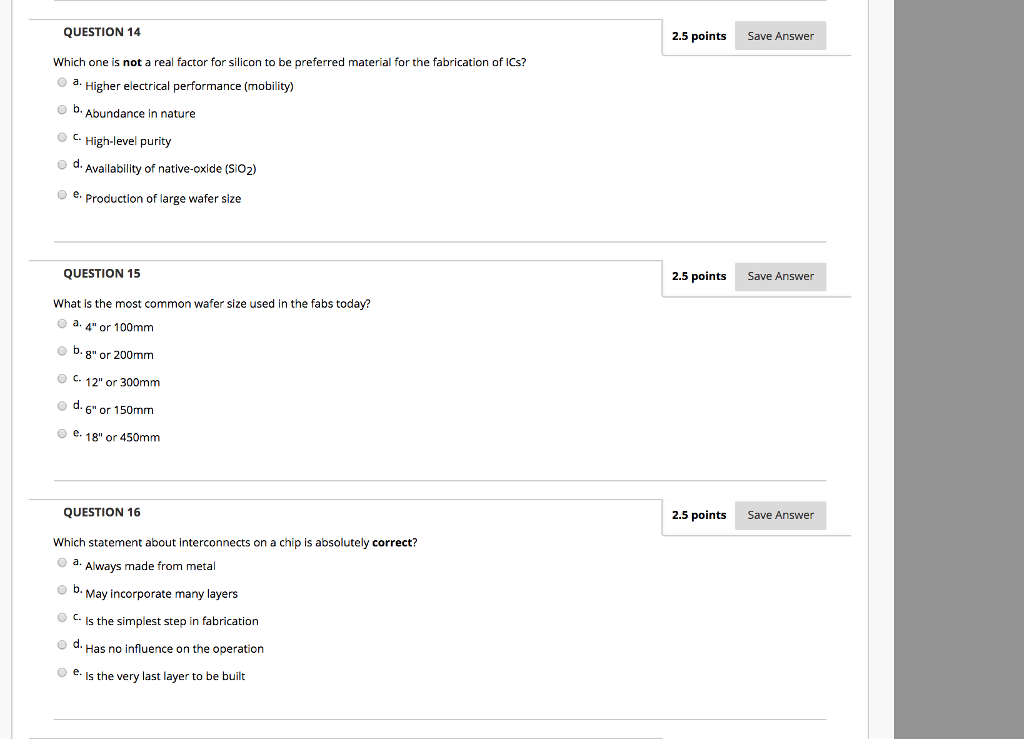Image resolution: width=1024 pixels, height=739 pixels.
Task: Click the QUESTION 16 heading
Action: 102,511
